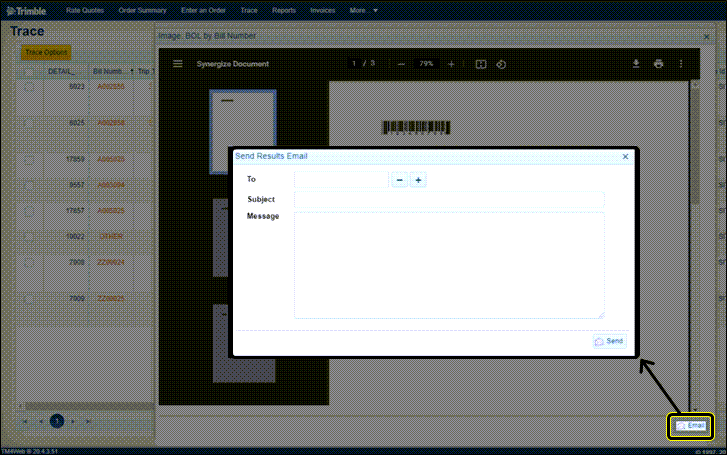Remove a recipient with the minus button
727x455 pixels.
pos(400,180)
